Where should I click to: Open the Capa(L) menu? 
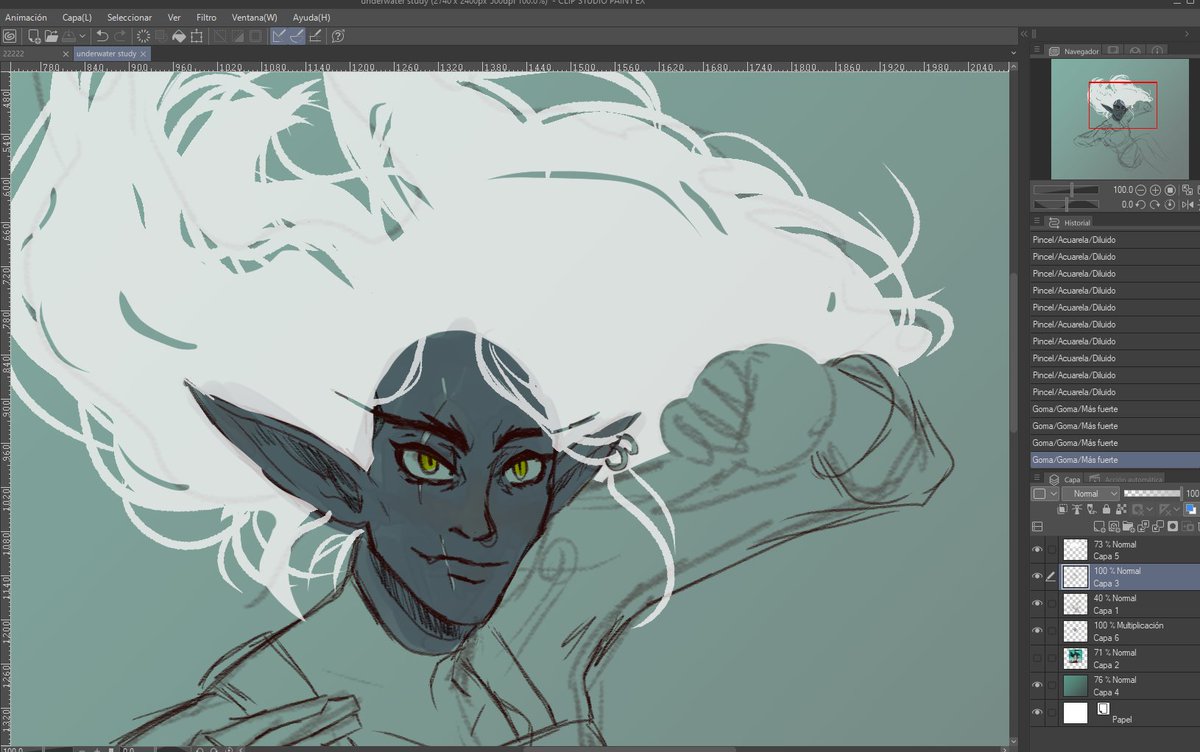(x=77, y=17)
